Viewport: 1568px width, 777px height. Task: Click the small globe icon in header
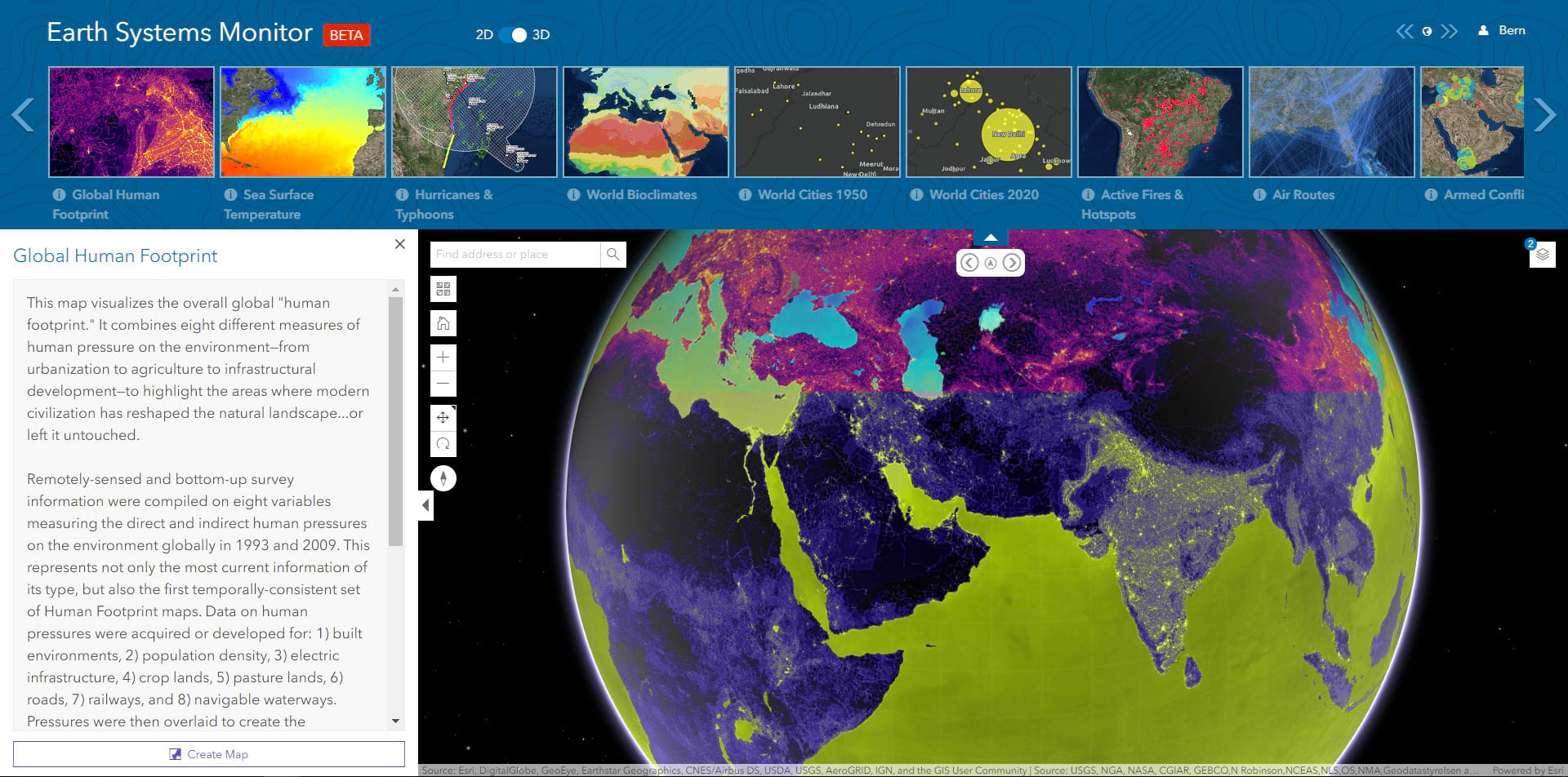(x=1427, y=31)
